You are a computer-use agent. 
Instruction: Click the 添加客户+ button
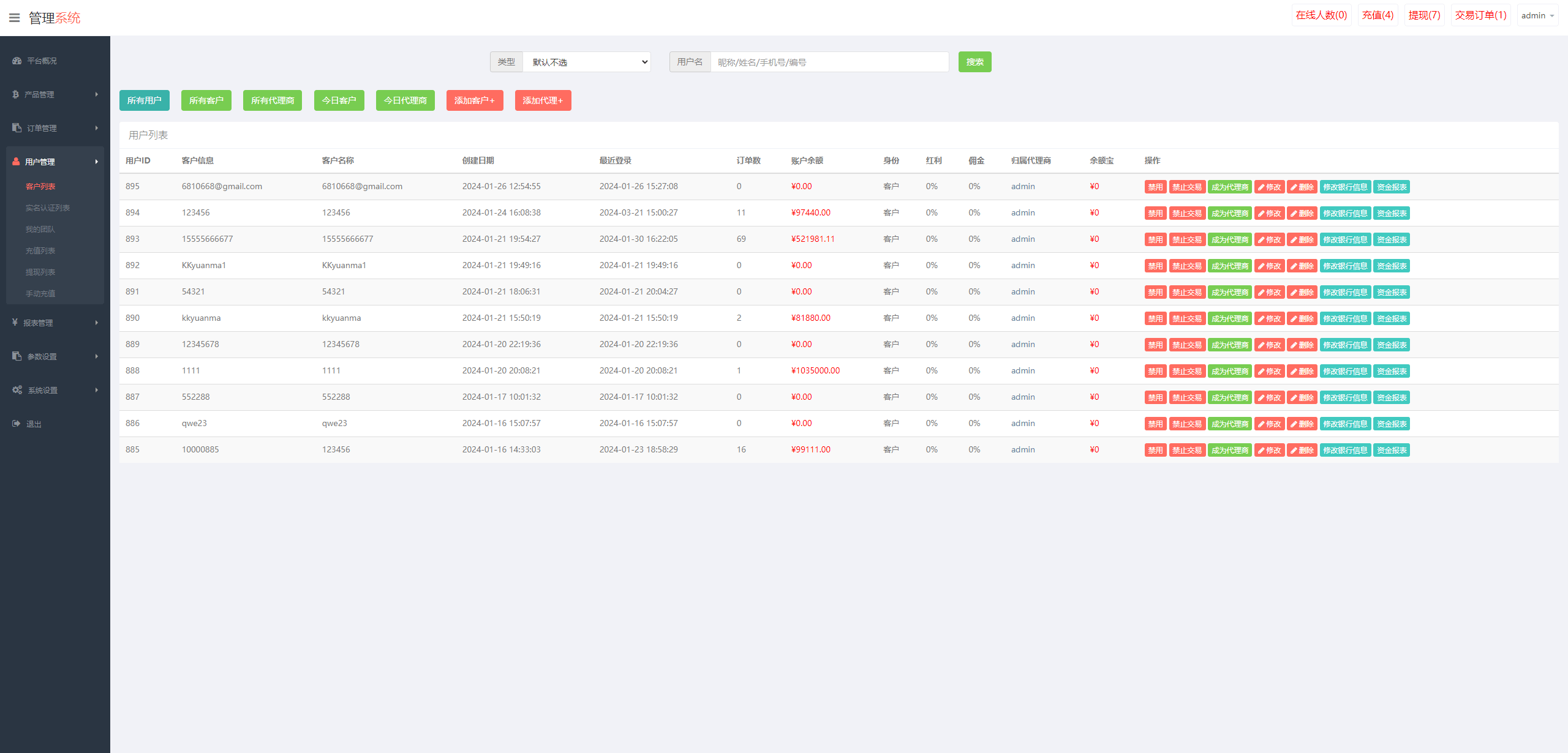click(474, 100)
